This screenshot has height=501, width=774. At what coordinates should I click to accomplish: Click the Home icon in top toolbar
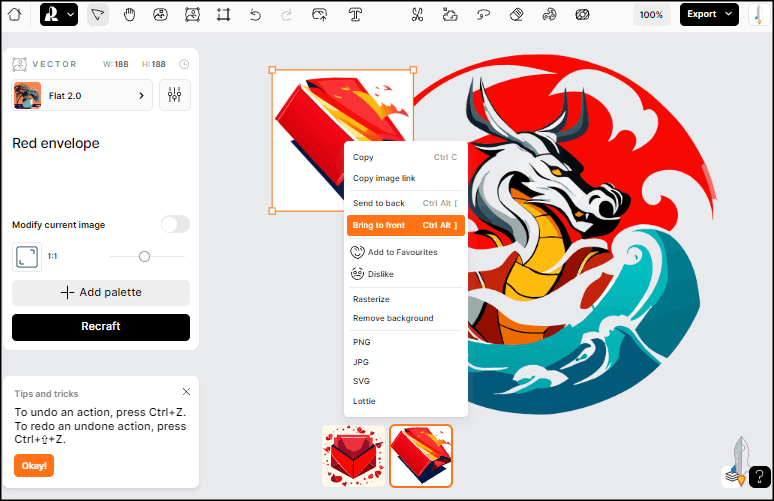14,15
